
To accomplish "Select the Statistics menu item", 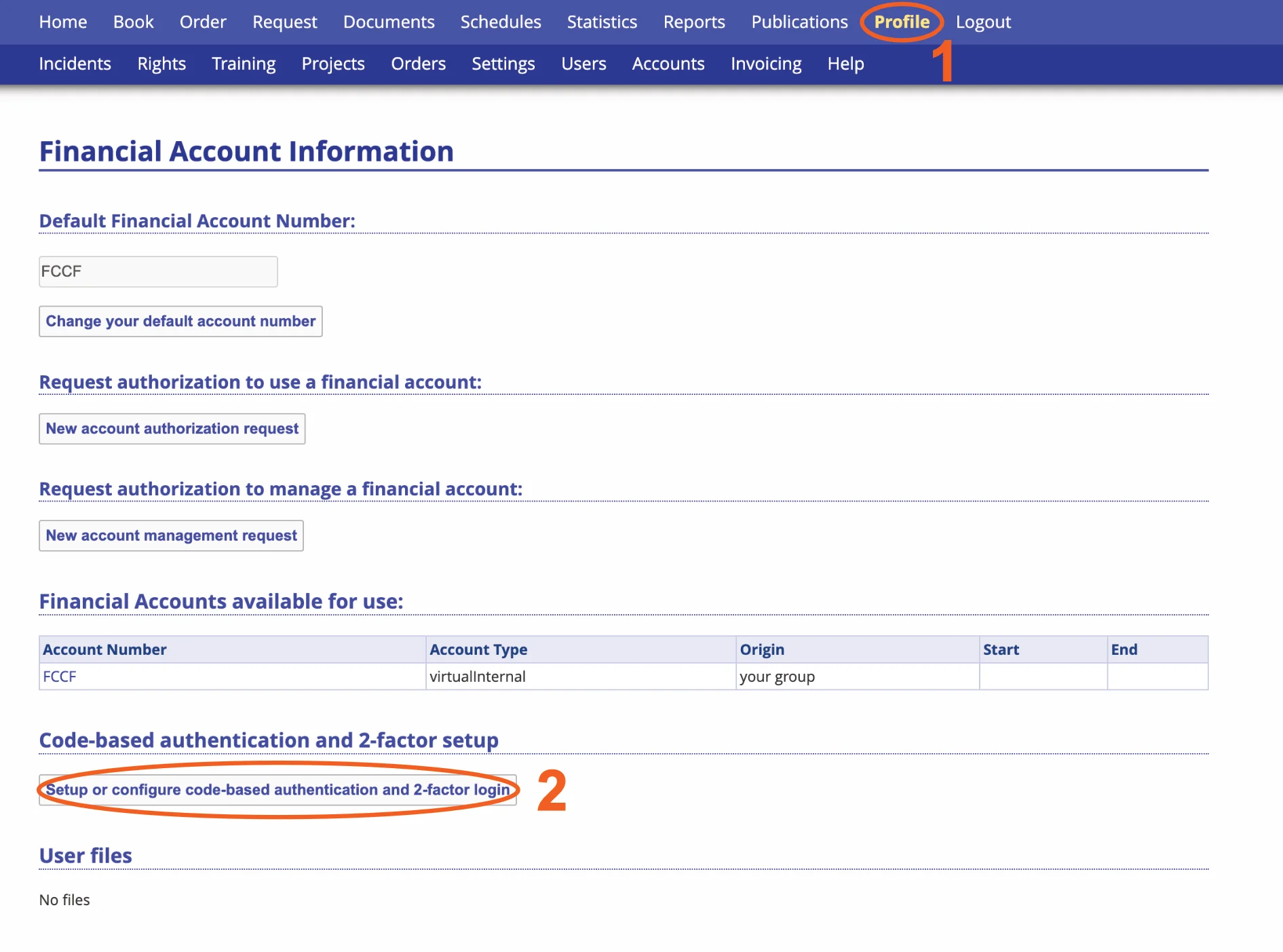I will click(x=602, y=22).
